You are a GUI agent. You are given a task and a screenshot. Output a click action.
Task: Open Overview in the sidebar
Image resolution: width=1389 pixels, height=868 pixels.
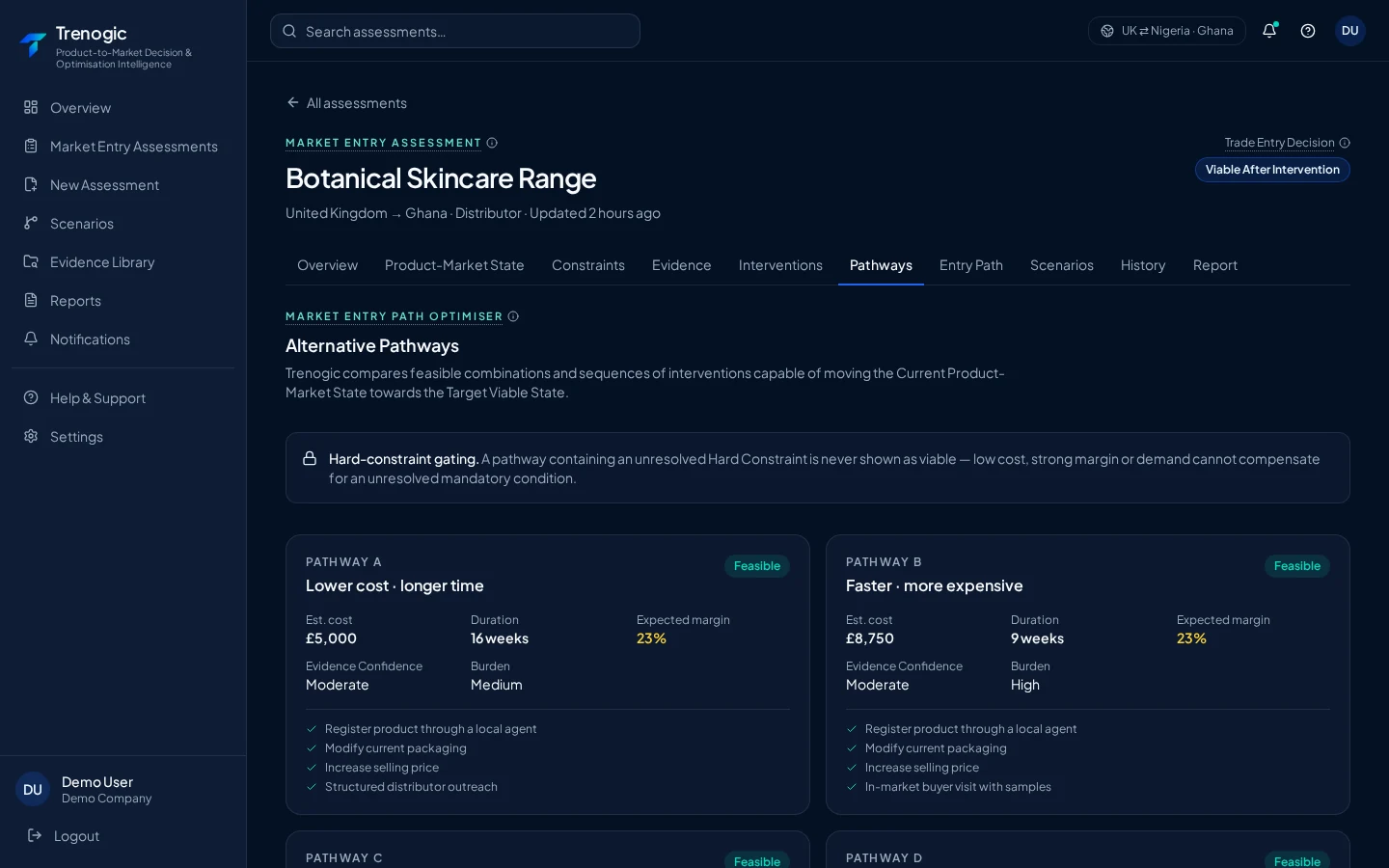point(123,108)
